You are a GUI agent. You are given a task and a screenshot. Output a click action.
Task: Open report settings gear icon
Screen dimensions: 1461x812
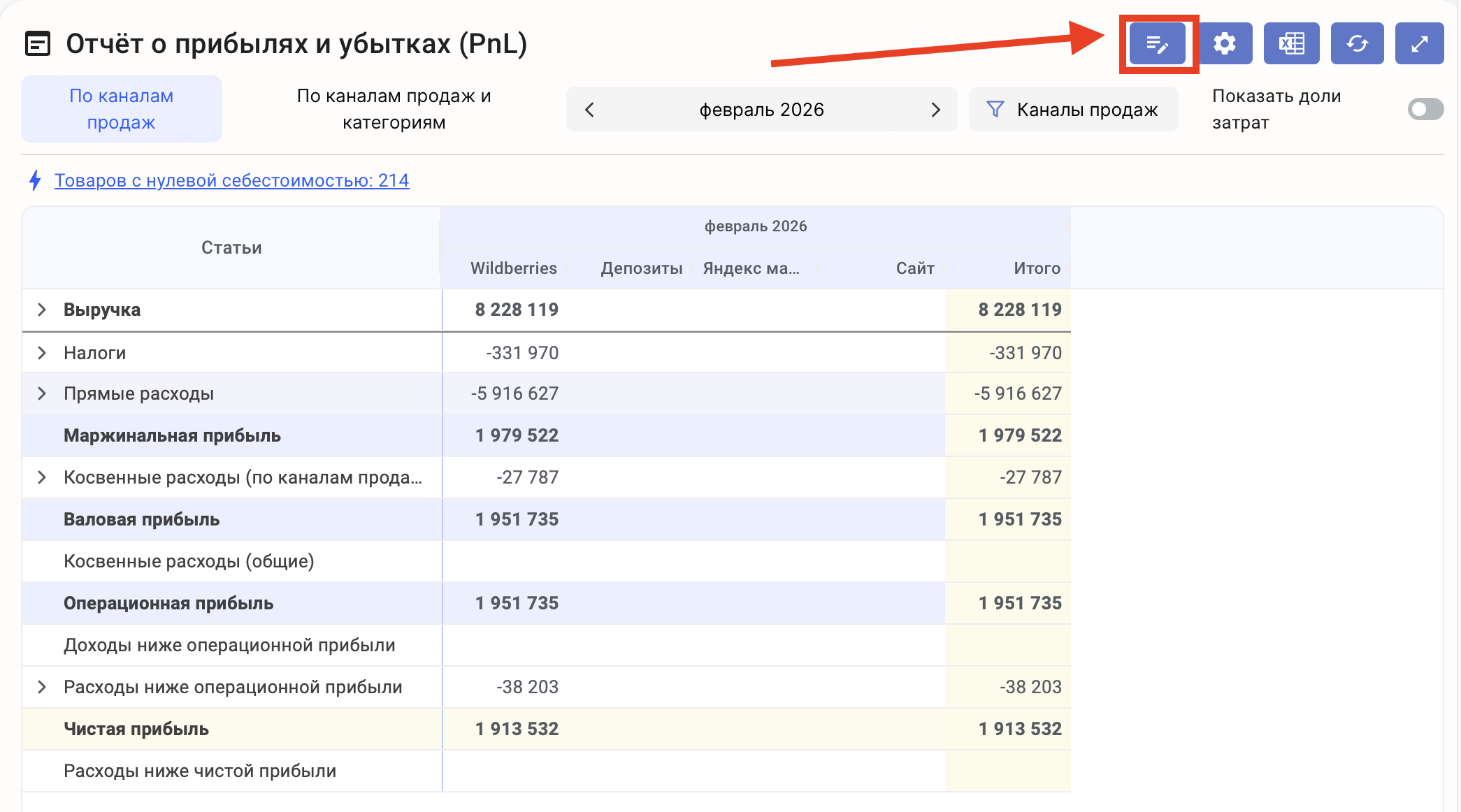(x=1224, y=44)
